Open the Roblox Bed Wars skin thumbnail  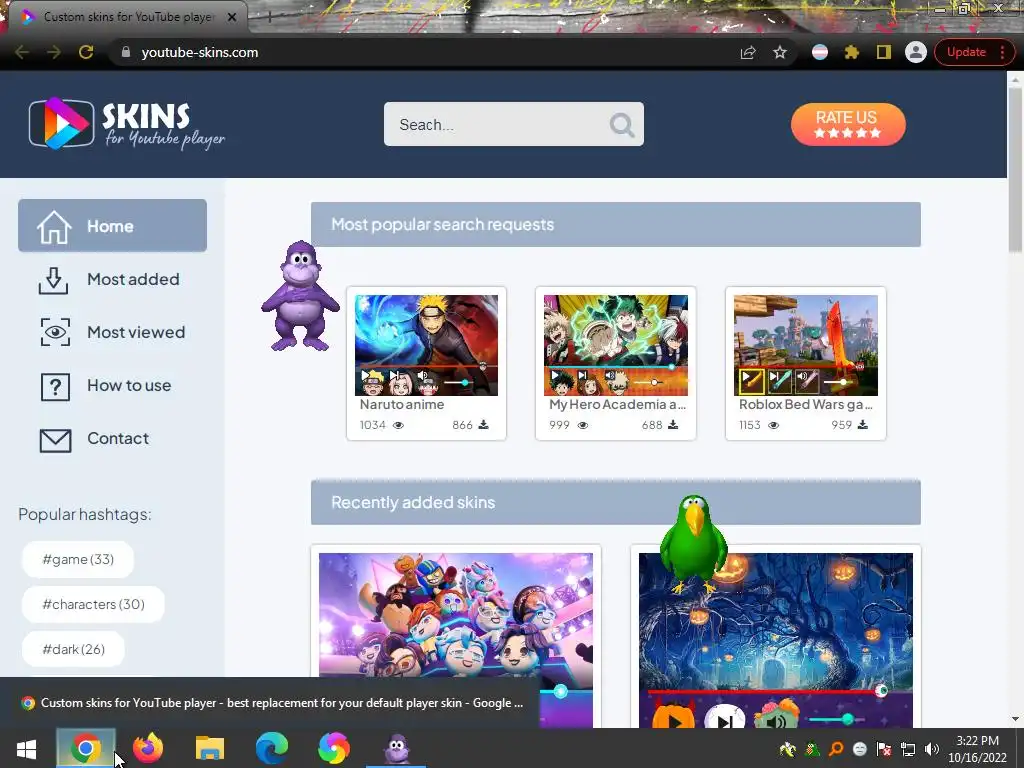click(x=806, y=345)
